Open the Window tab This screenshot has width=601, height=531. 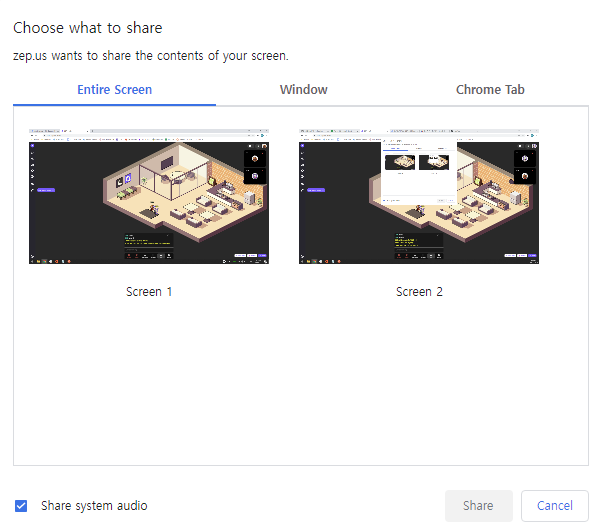(303, 90)
